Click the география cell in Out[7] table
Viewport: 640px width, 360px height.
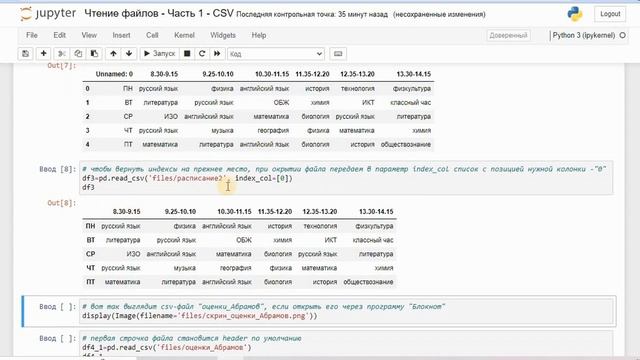(273, 131)
